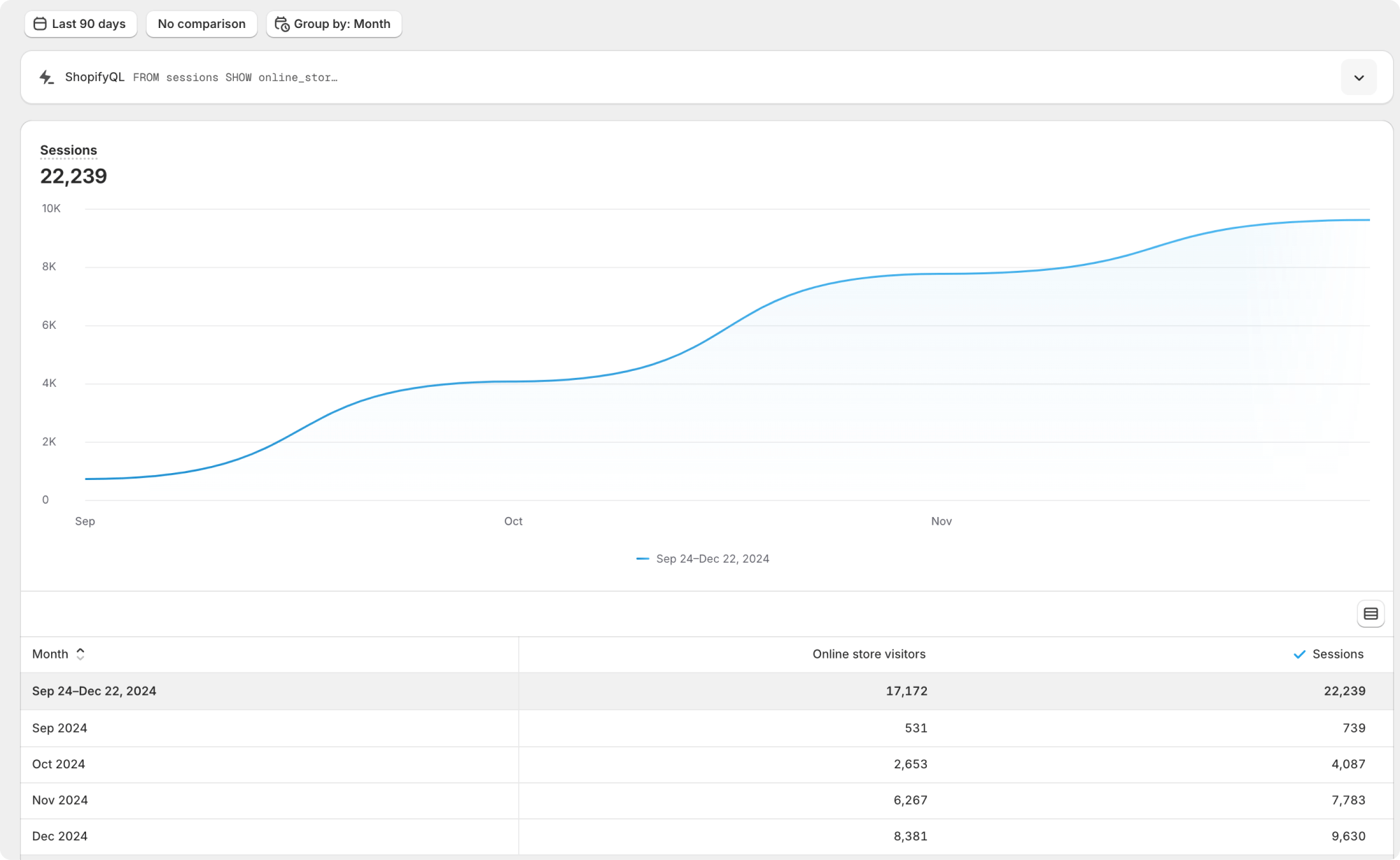Toggle Sessions column header in table
Screen dimensions: 1400x860
[1337, 654]
